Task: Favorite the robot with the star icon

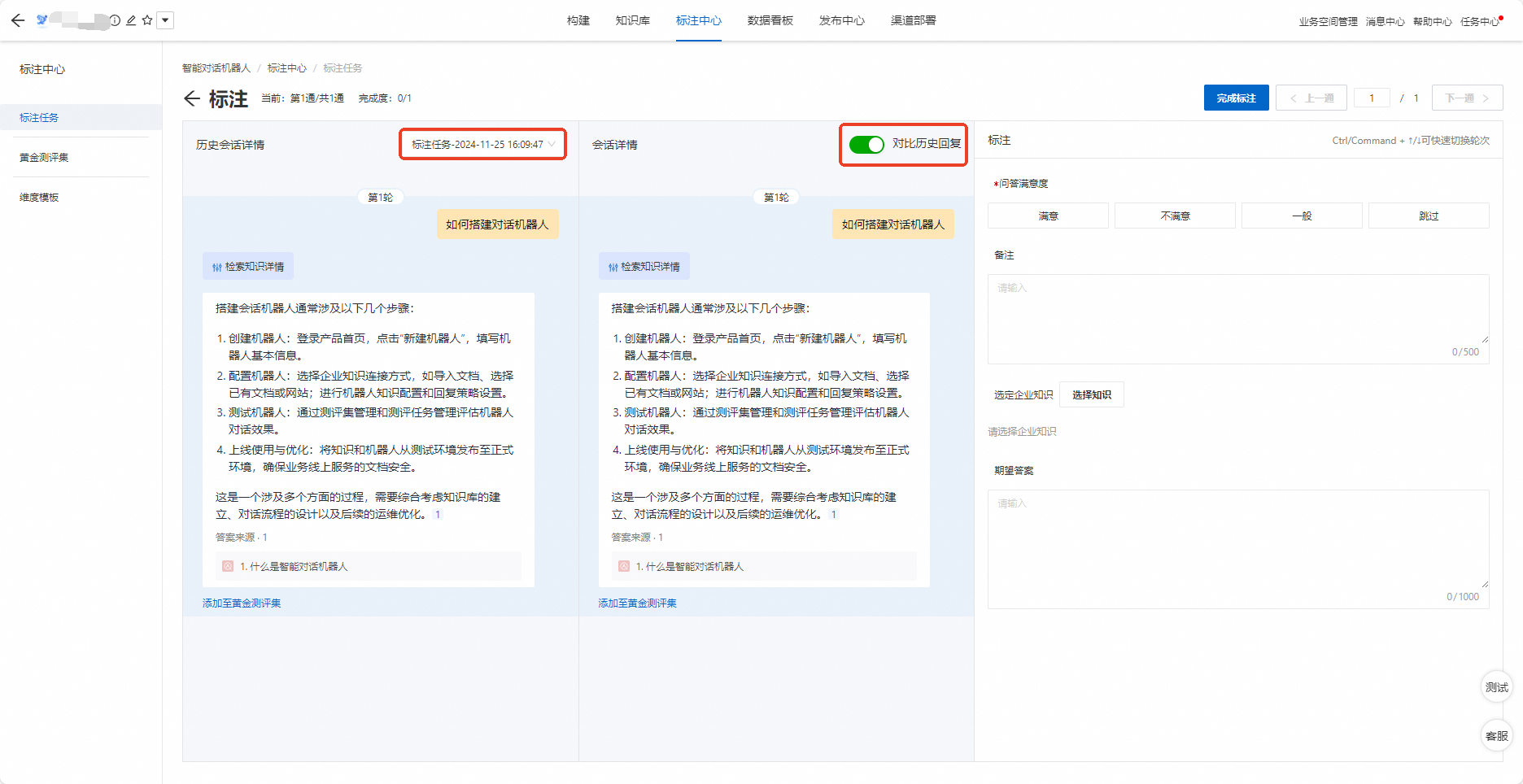Action: pos(147,20)
